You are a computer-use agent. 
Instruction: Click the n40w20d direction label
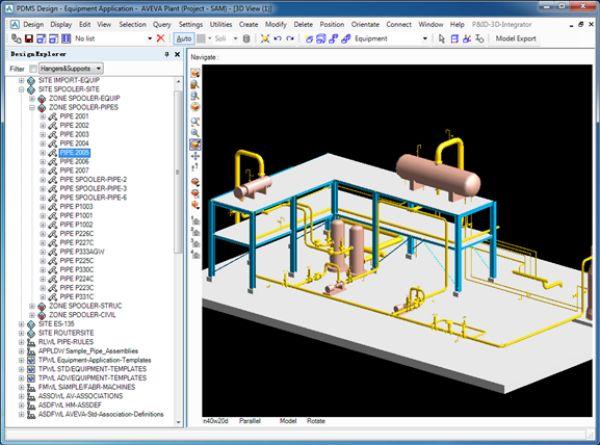[215, 421]
